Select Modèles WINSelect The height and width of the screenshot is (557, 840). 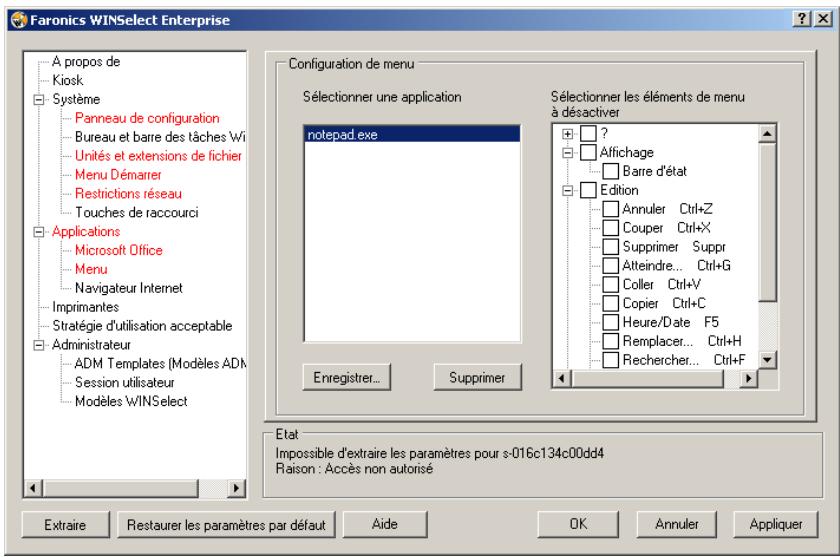(131, 401)
